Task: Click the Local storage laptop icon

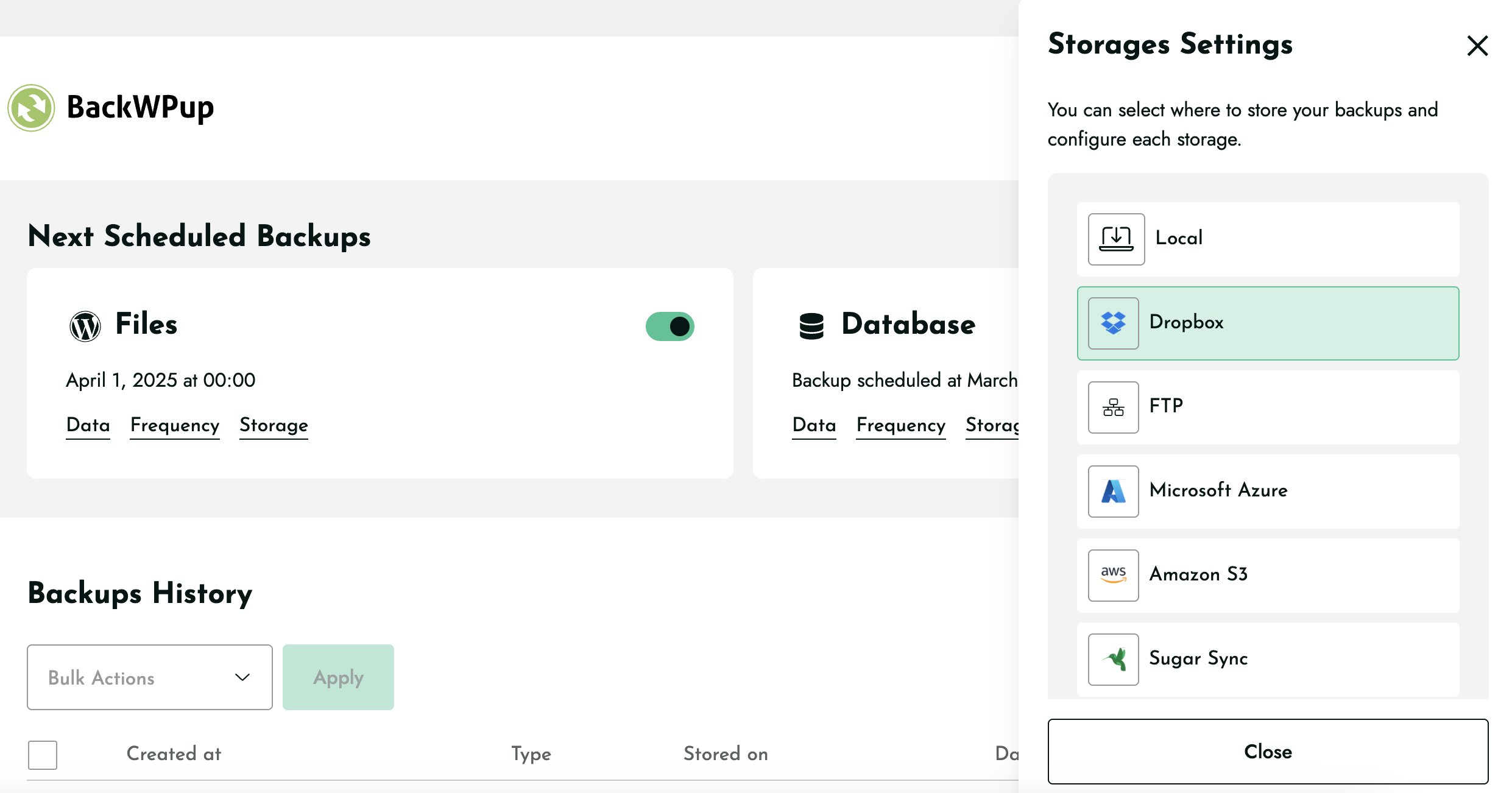Action: (x=1116, y=239)
